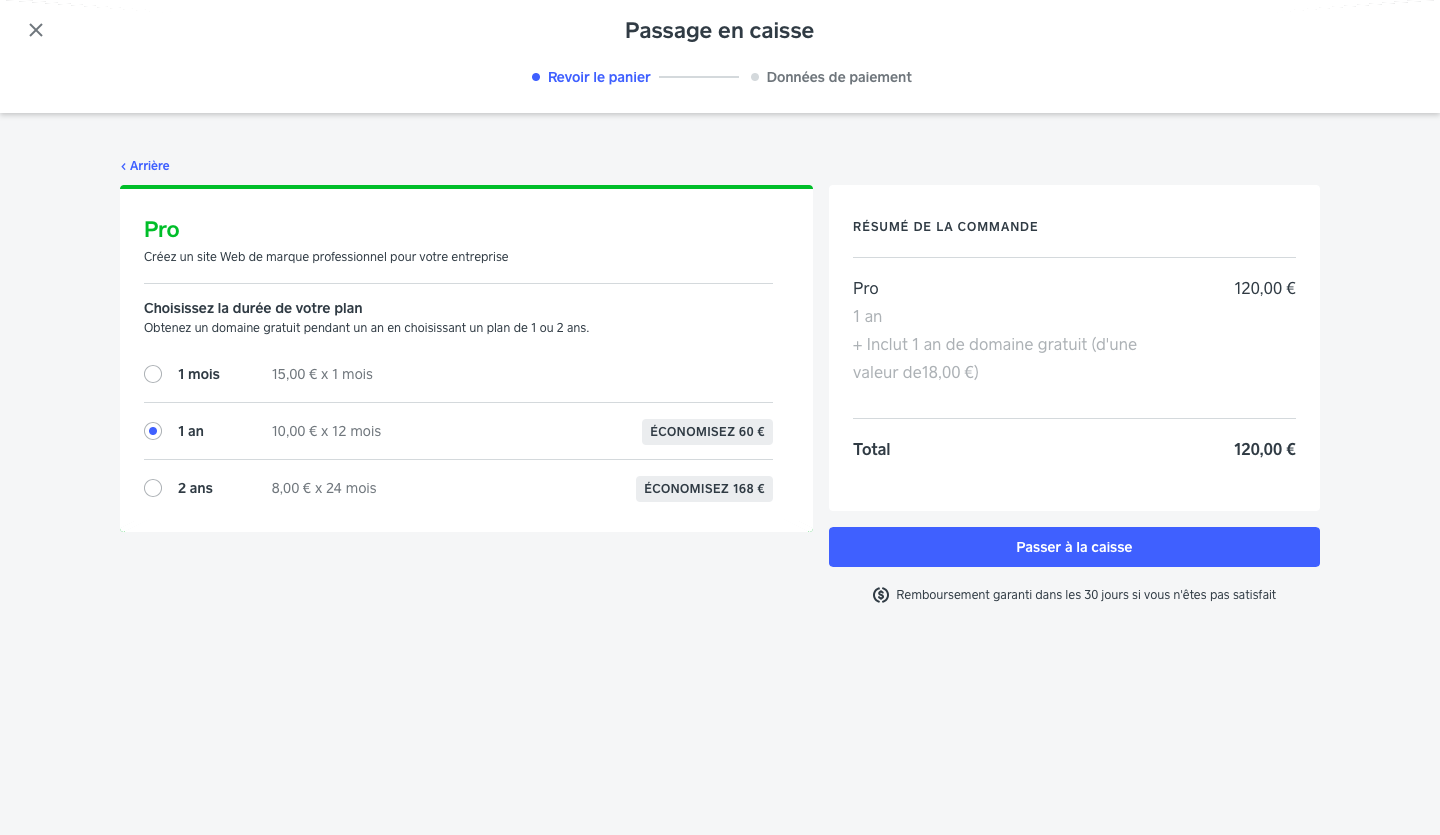Click the grey dot beside Données de paiement
This screenshot has width=1440, height=835.
coord(755,77)
